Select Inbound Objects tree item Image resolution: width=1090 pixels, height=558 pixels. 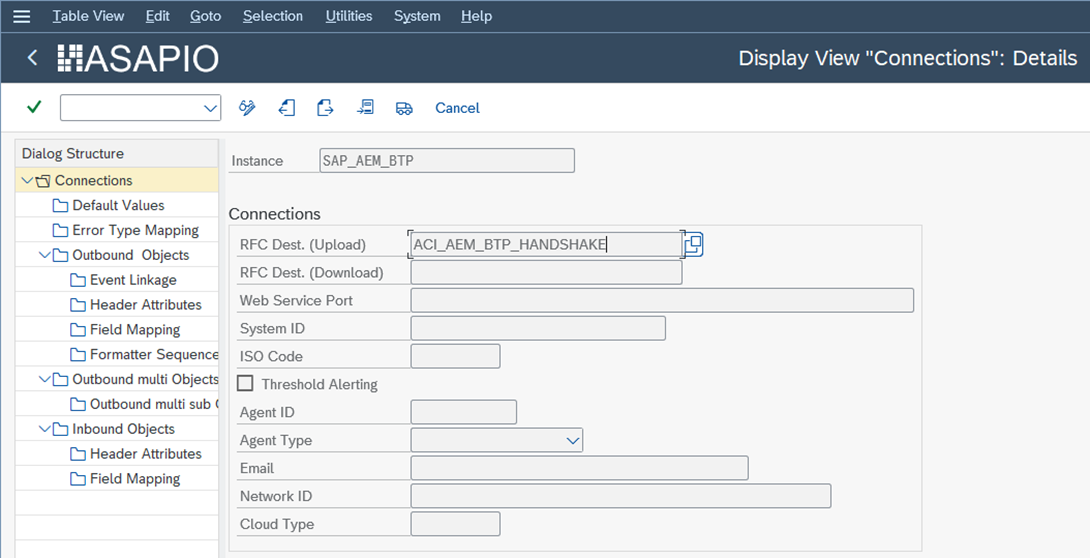click(123, 429)
